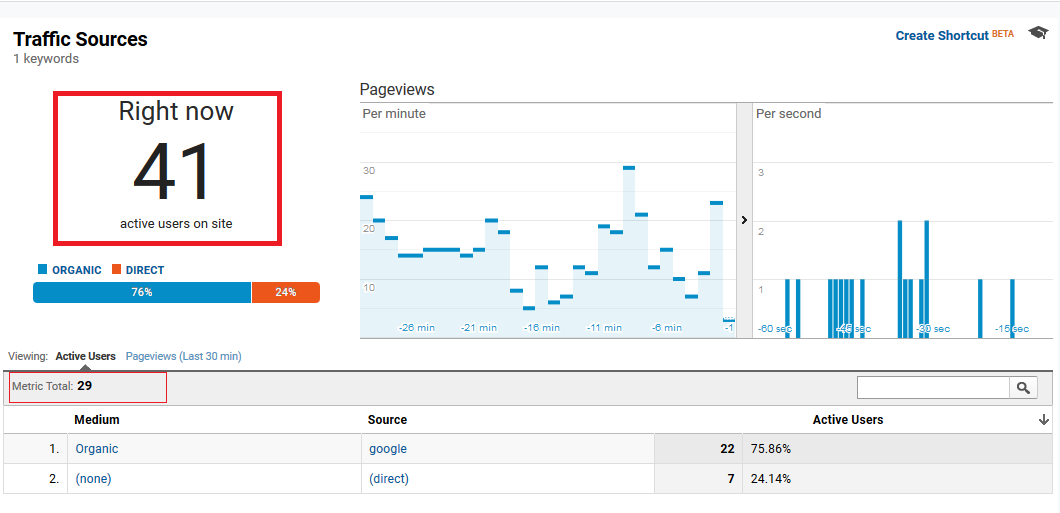Click the orange DIRECT legend swatch
The width and height of the screenshot is (1060, 513).
click(x=116, y=269)
